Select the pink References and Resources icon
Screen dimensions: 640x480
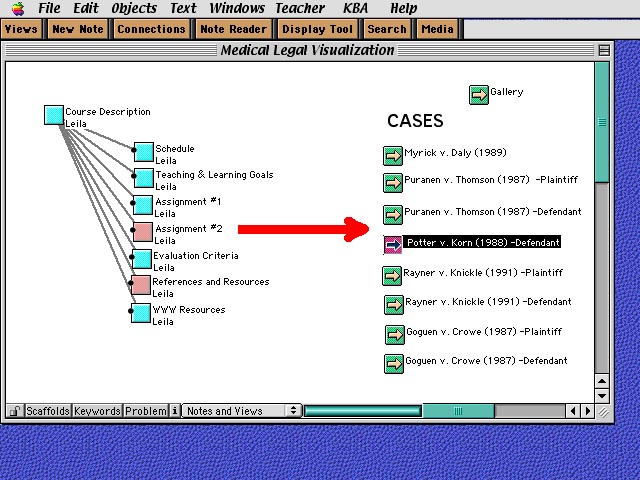click(141, 285)
